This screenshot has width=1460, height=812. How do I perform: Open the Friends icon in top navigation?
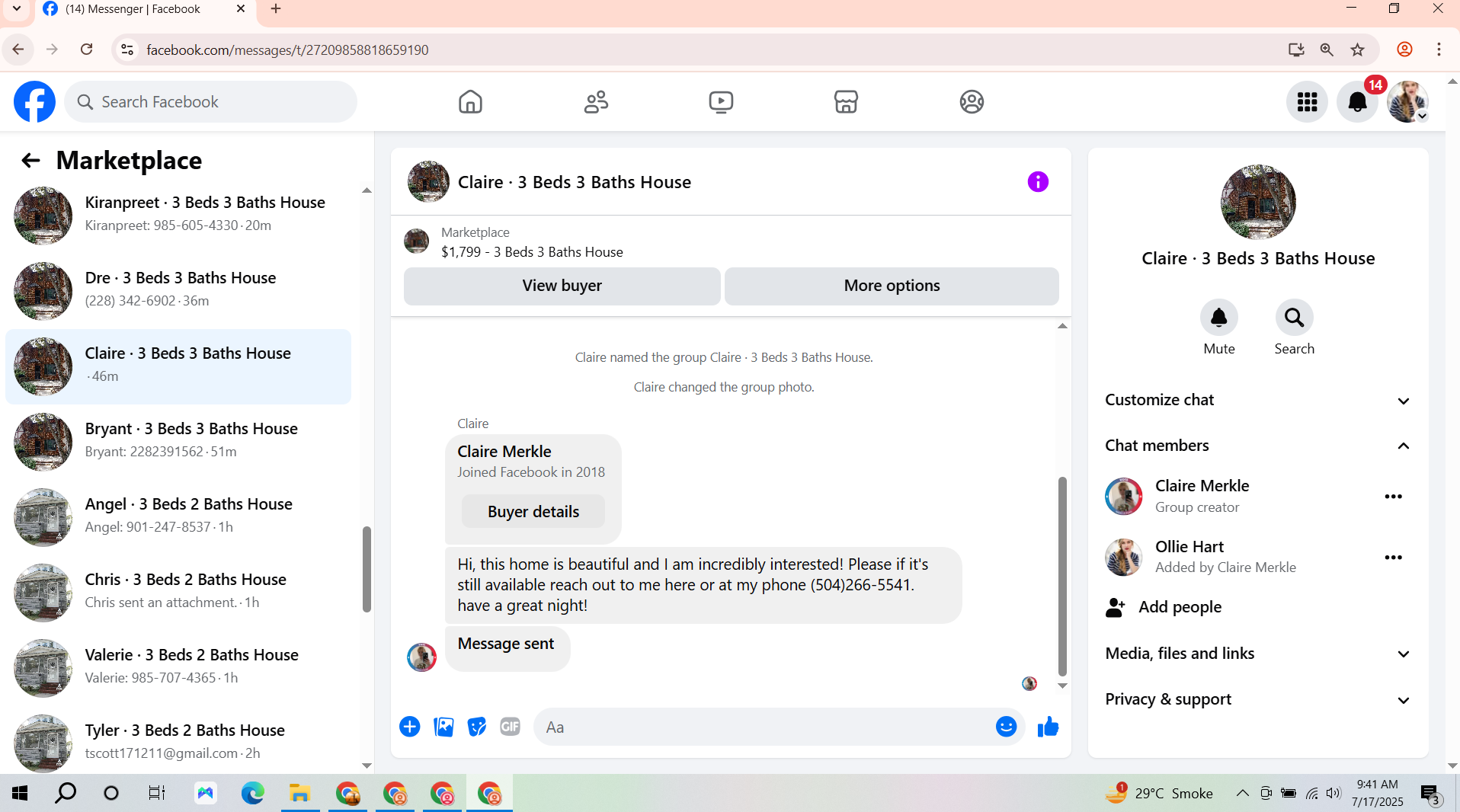tap(596, 101)
